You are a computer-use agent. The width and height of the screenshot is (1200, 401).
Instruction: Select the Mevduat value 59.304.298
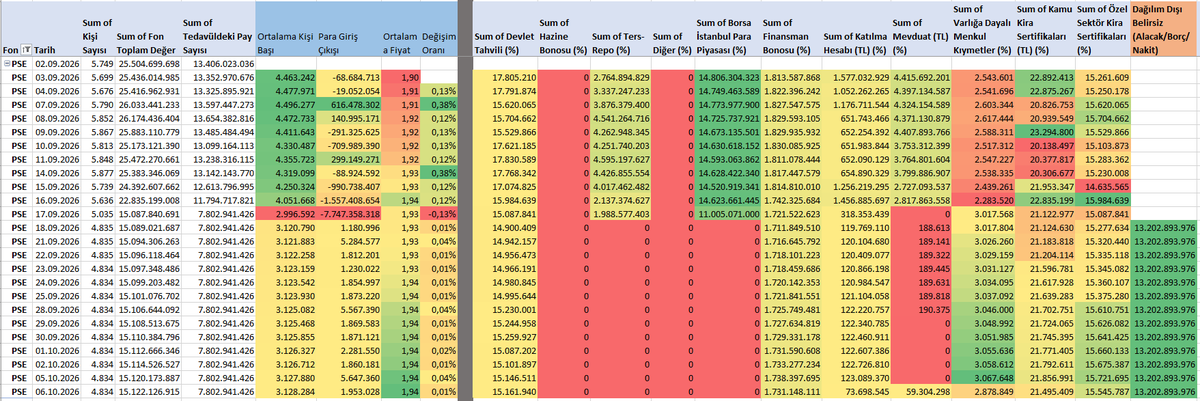(922, 393)
